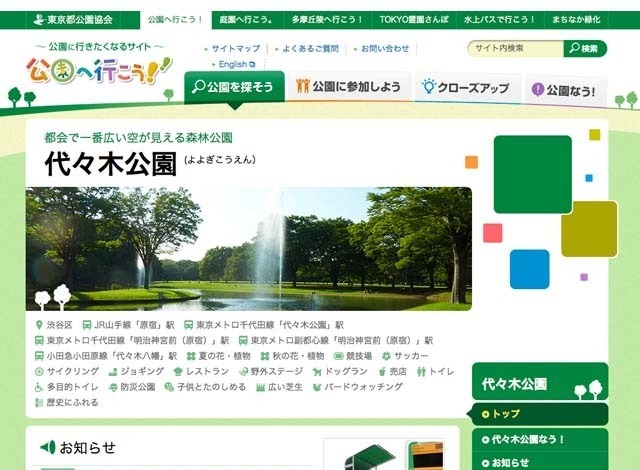The height and width of the screenshot is (470, 640).
Task: Open the 多摩丘陵へ行こう！ tab
Action: pos(327,20)
